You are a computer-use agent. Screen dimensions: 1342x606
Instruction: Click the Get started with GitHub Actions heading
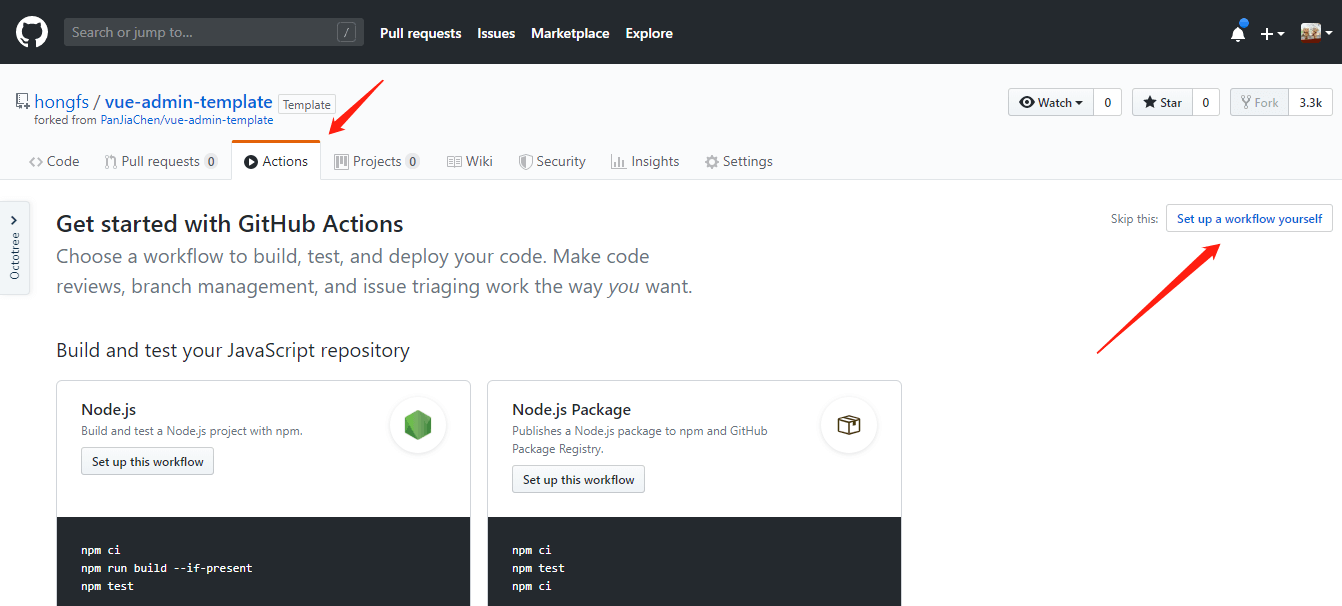tap(230, 223)
